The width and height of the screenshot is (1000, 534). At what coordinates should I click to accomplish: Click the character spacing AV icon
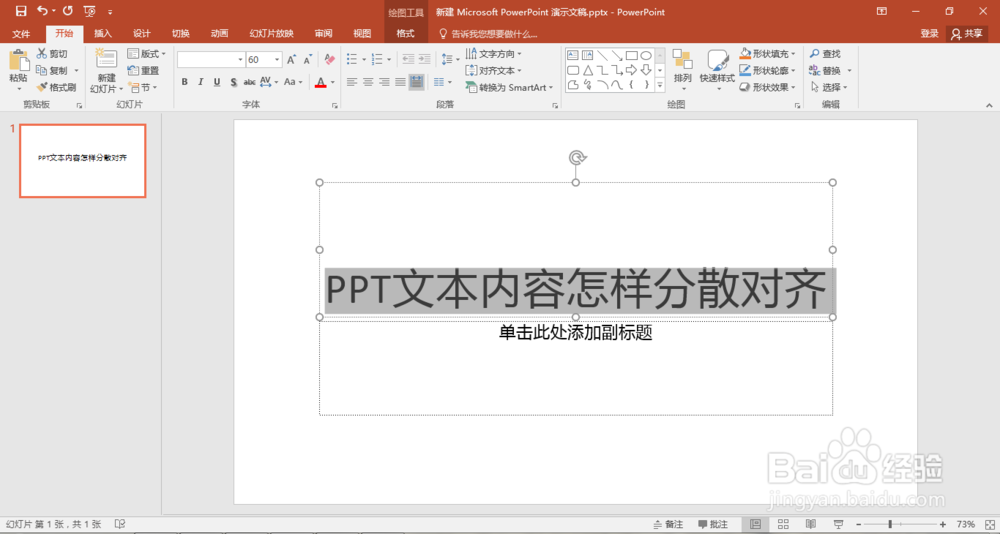click(265, 82)
